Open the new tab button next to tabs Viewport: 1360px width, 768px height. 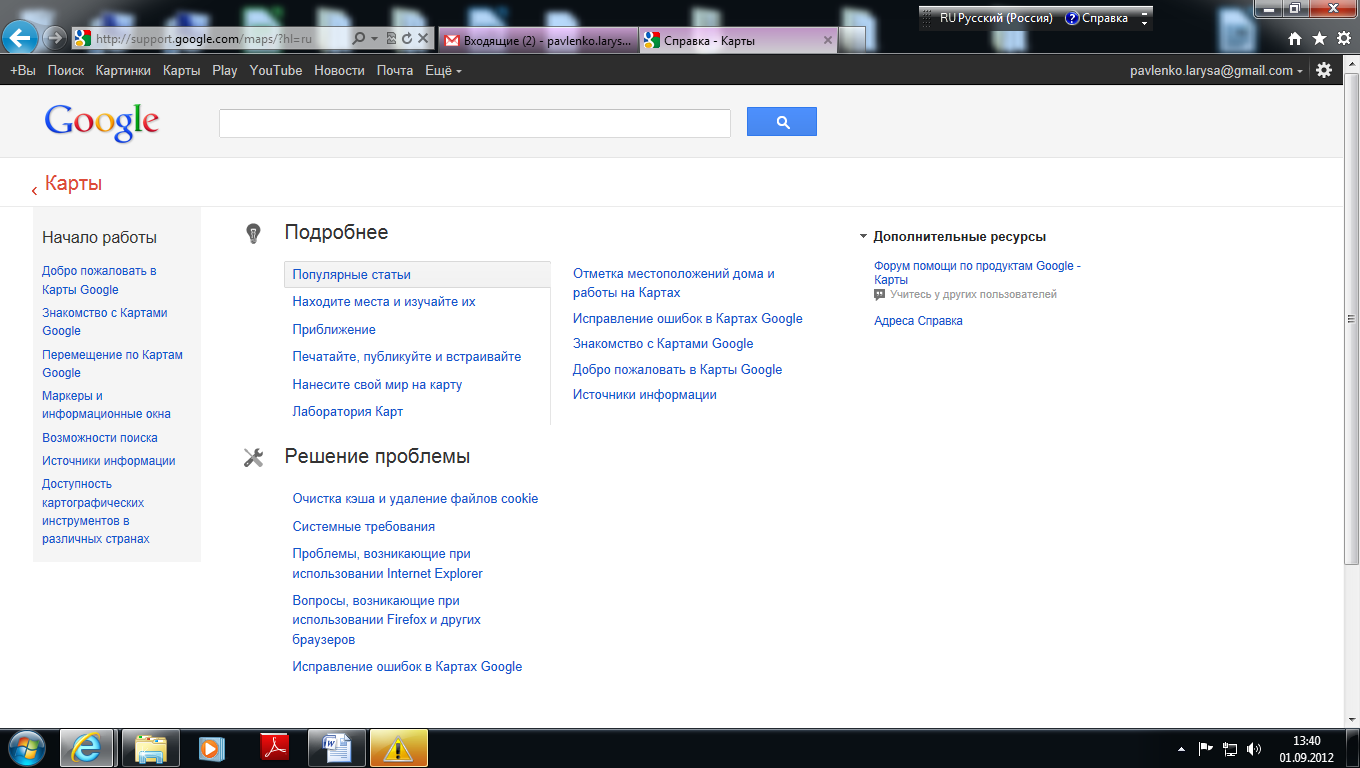852,41
